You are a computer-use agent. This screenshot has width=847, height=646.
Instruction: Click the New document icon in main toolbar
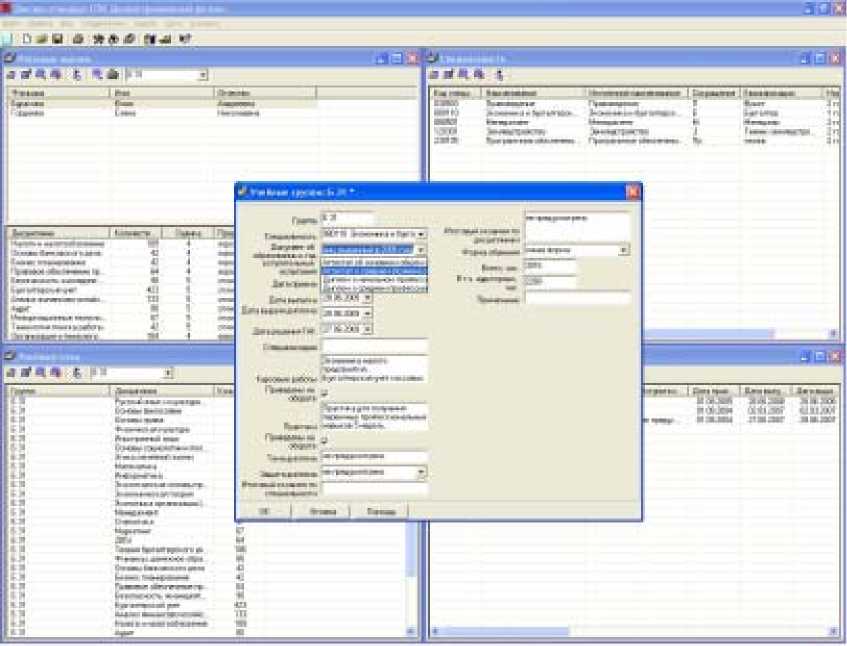click(x=26, y=39)
